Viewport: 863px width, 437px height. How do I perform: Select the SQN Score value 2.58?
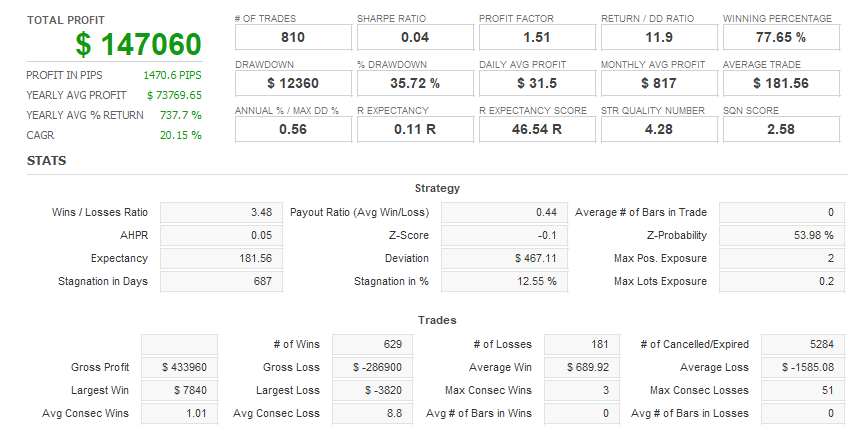pyautogui.click(x=781, y=129)
